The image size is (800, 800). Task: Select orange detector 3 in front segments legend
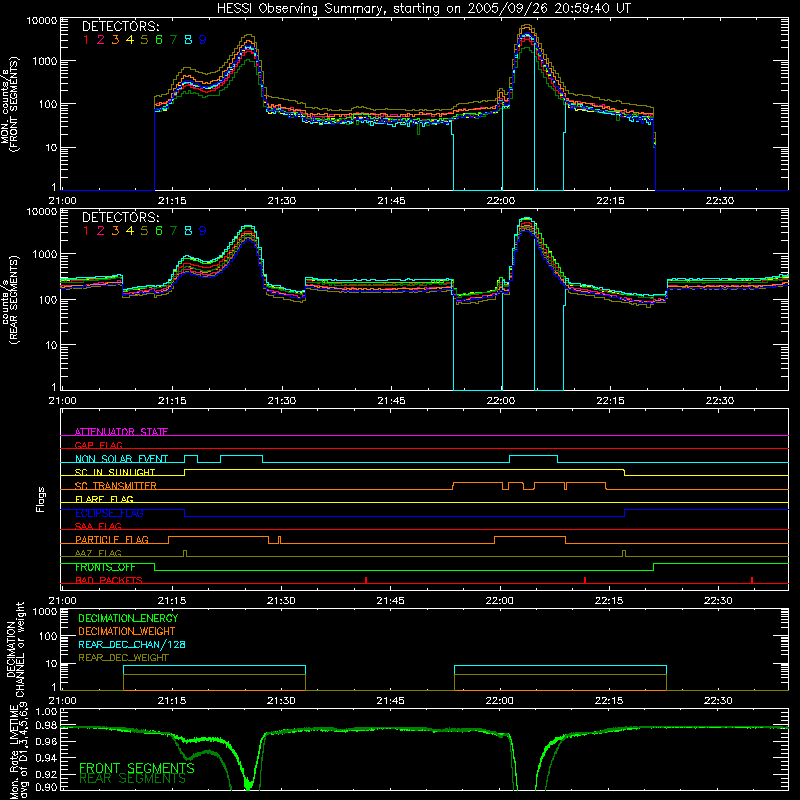point(115,39)
